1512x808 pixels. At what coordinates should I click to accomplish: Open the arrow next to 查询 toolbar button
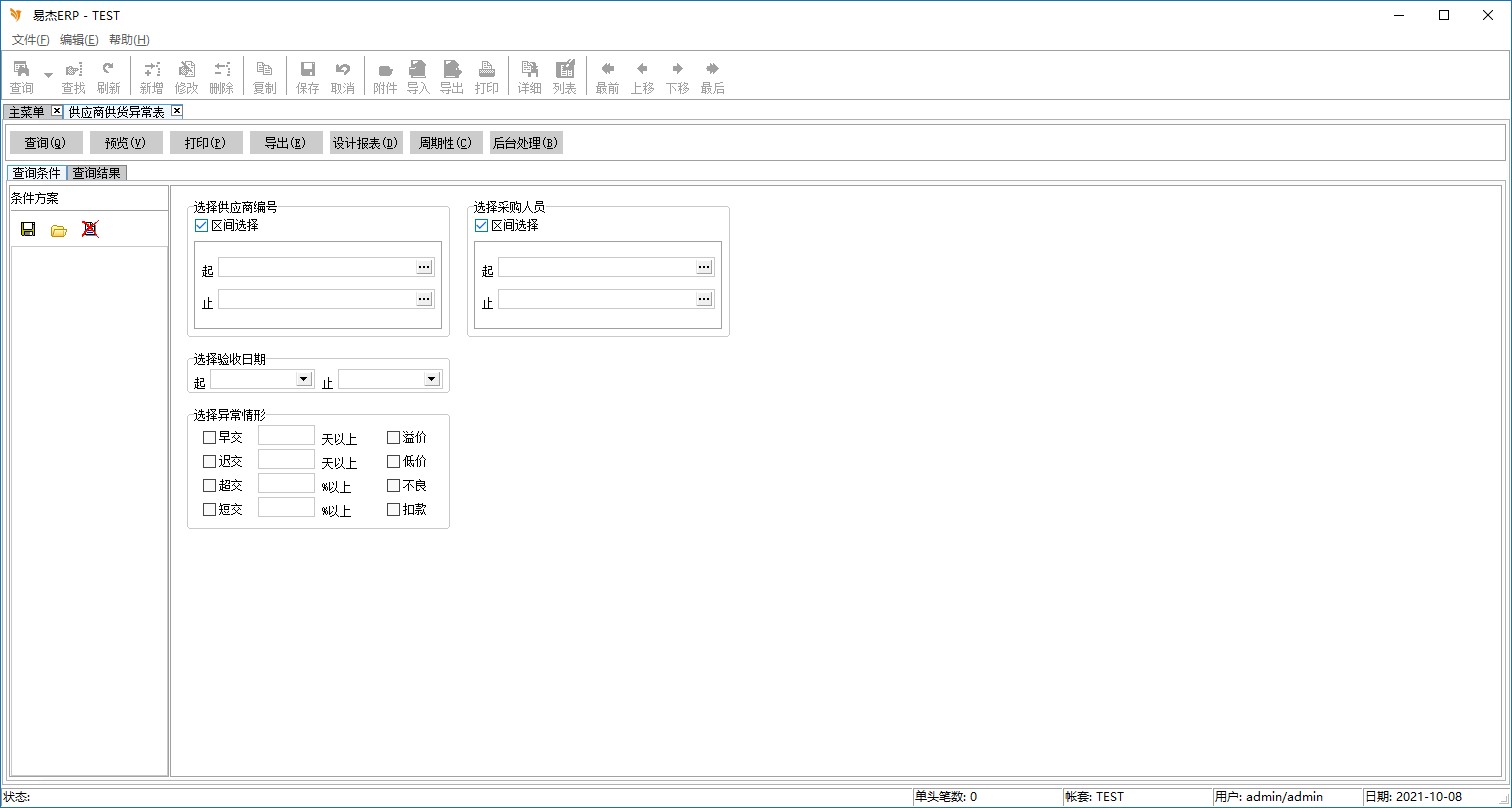pyautogui.click(x=48, y=75)
